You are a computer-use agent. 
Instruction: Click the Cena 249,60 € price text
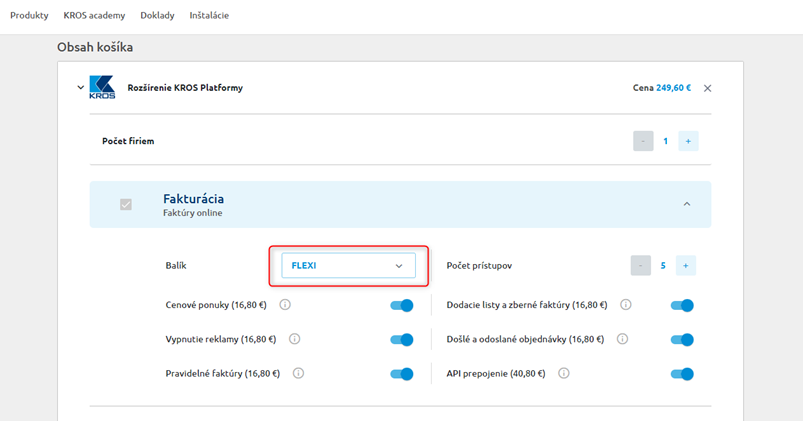click(x=662, y=88)
